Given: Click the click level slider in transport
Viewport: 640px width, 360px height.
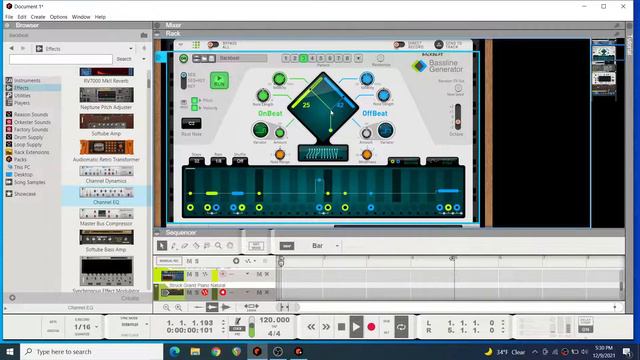Looking at the screenshot, I should [252, 327].
